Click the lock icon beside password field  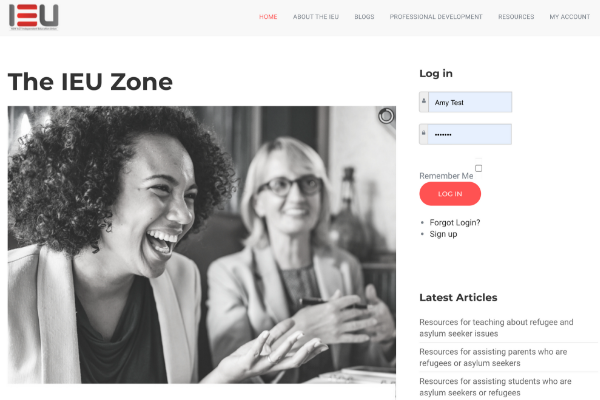(424, 134)
